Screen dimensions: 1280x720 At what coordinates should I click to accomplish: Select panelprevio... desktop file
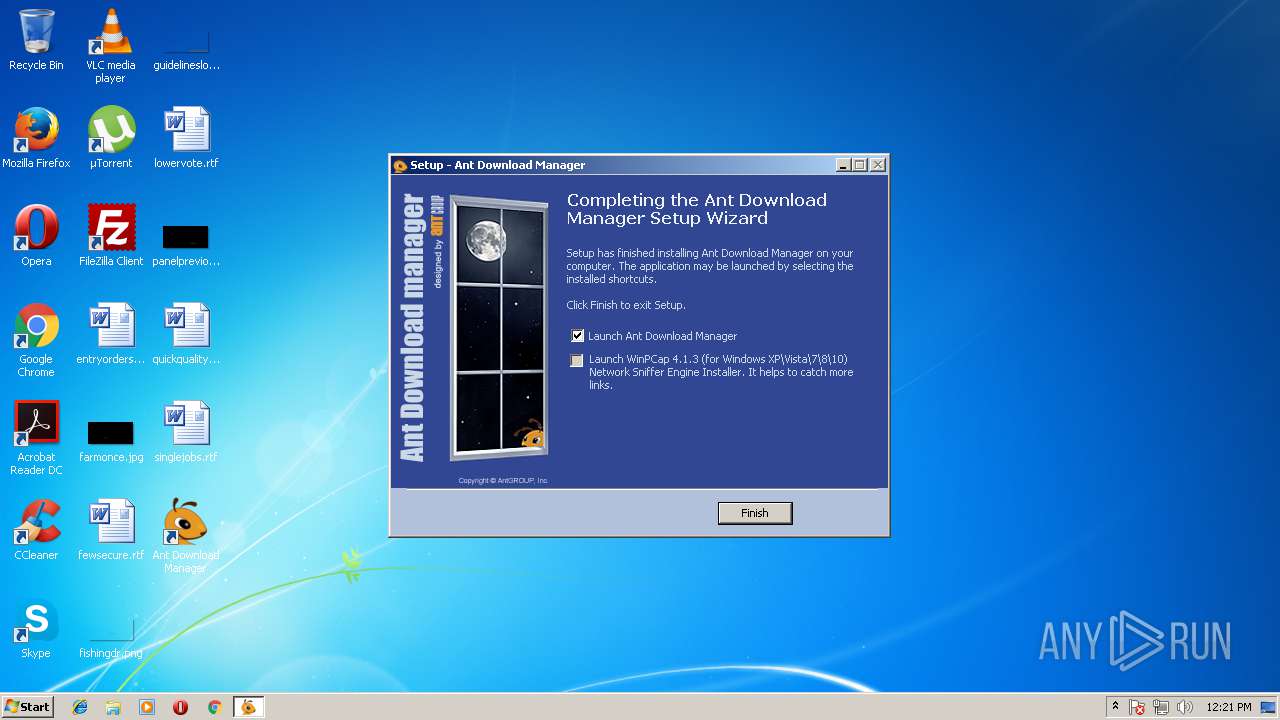tap(186, 244)
